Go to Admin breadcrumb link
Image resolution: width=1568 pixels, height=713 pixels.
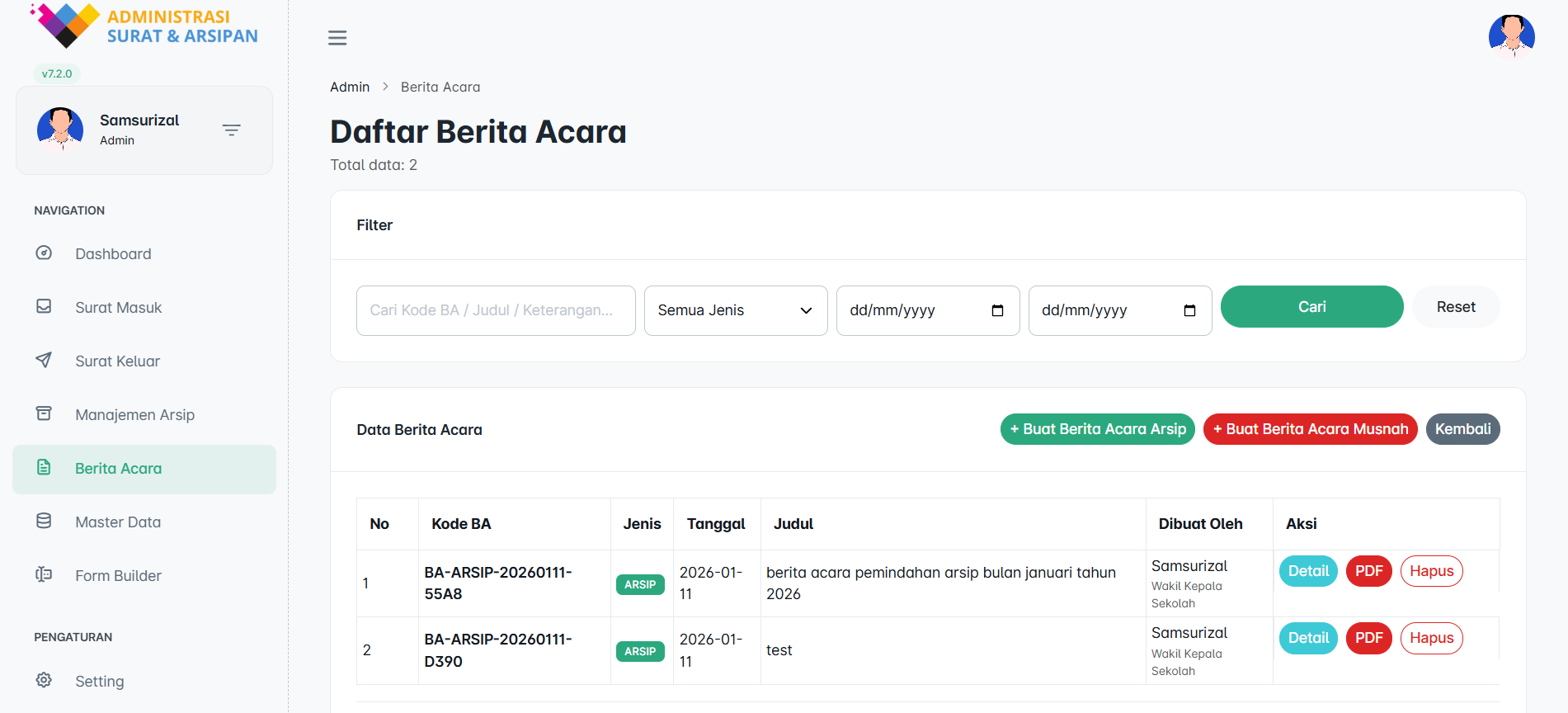point(350,87)
